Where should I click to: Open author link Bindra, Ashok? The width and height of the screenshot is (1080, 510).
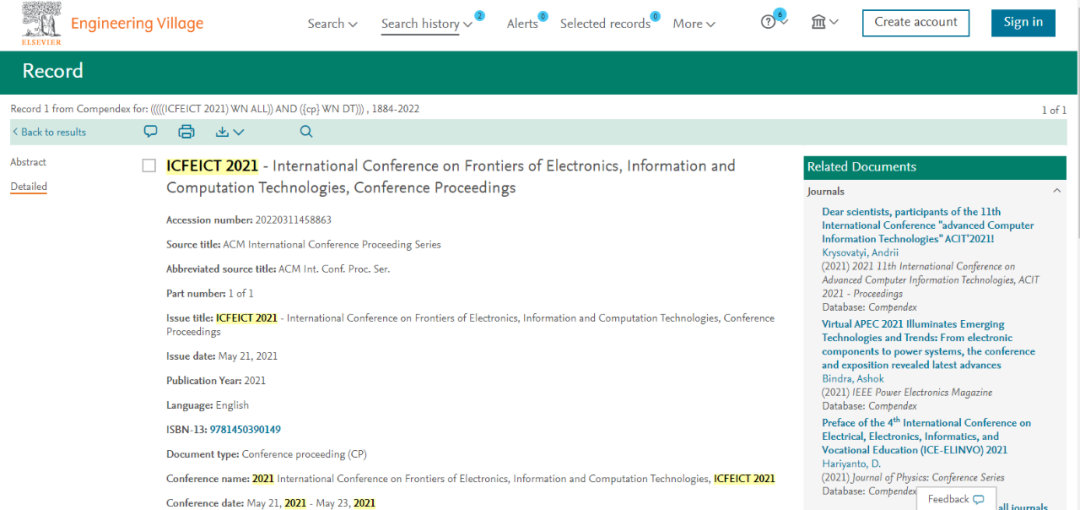(x=853, y=378)
